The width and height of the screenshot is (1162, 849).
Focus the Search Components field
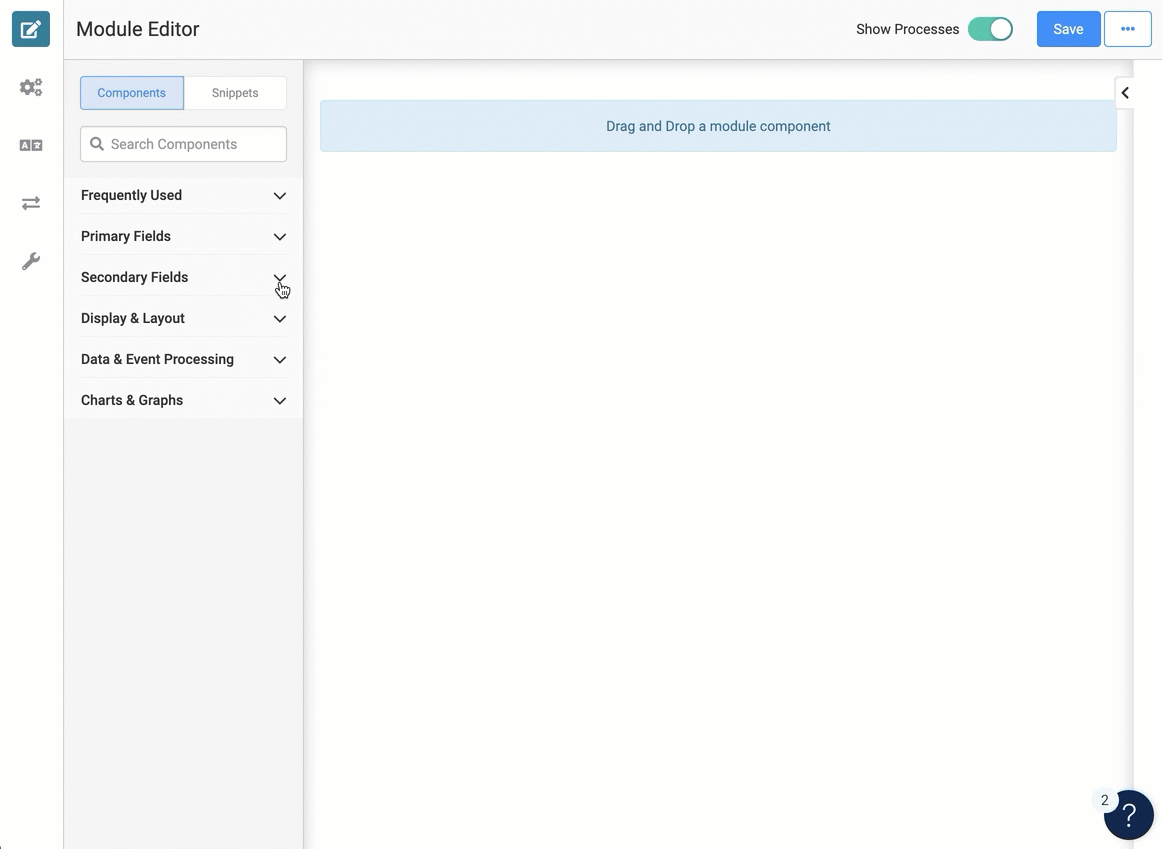click(183, 144)
